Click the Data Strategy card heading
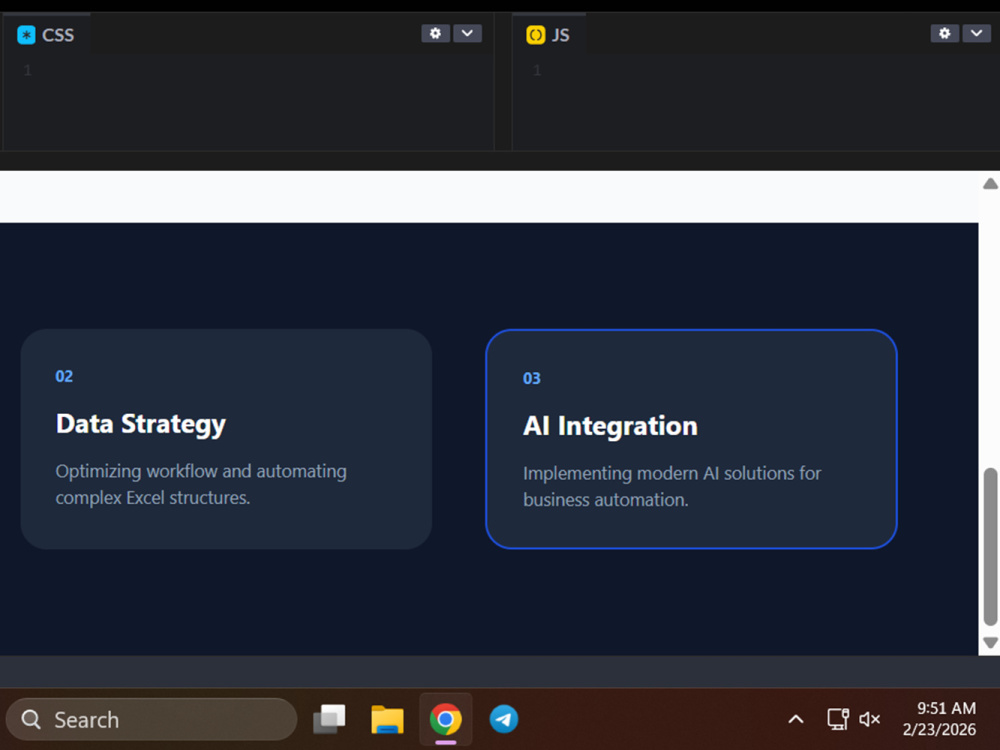1000x750 pixels. 141,424
